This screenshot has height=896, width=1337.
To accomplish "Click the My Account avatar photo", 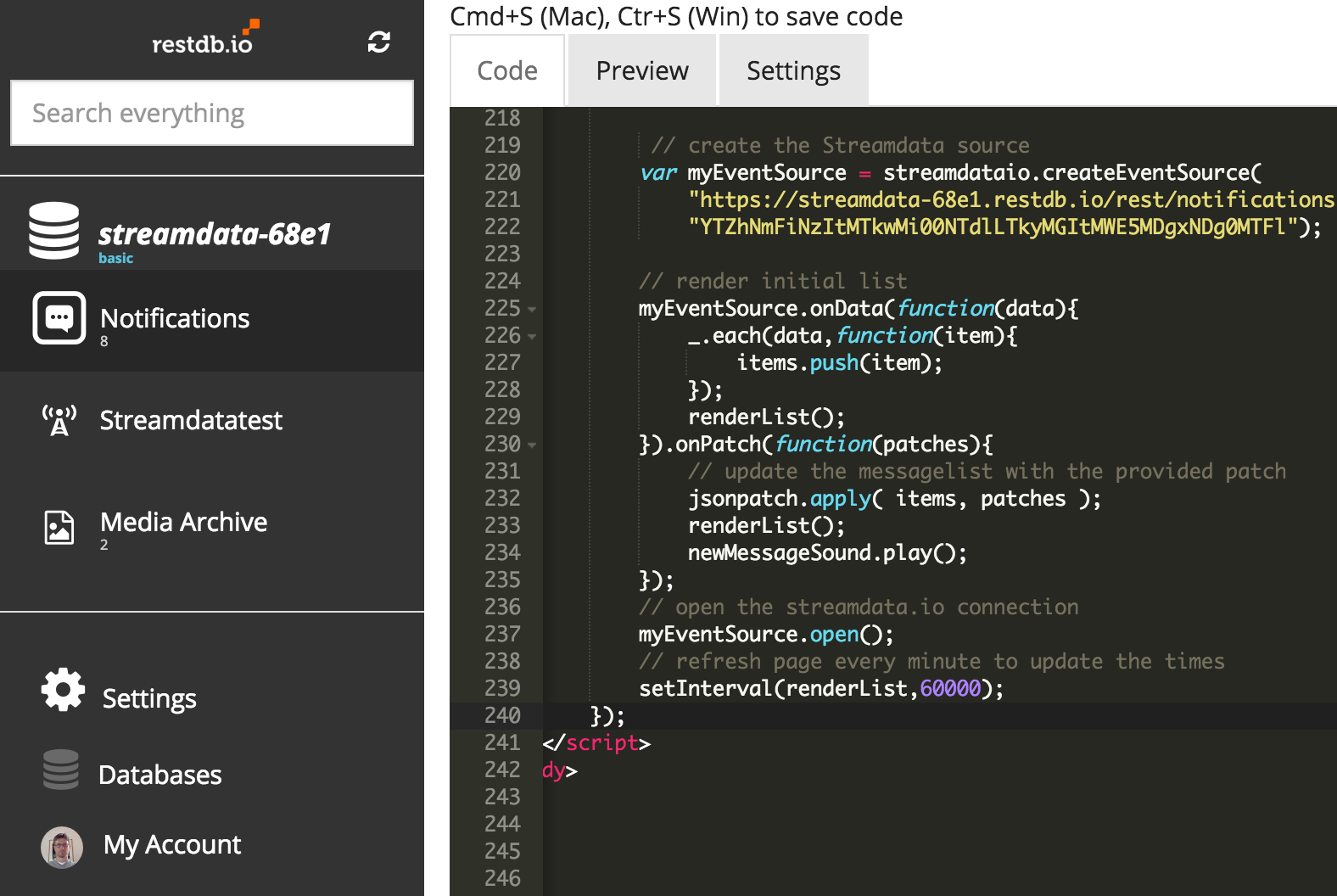I will click(x=62, y=847).
